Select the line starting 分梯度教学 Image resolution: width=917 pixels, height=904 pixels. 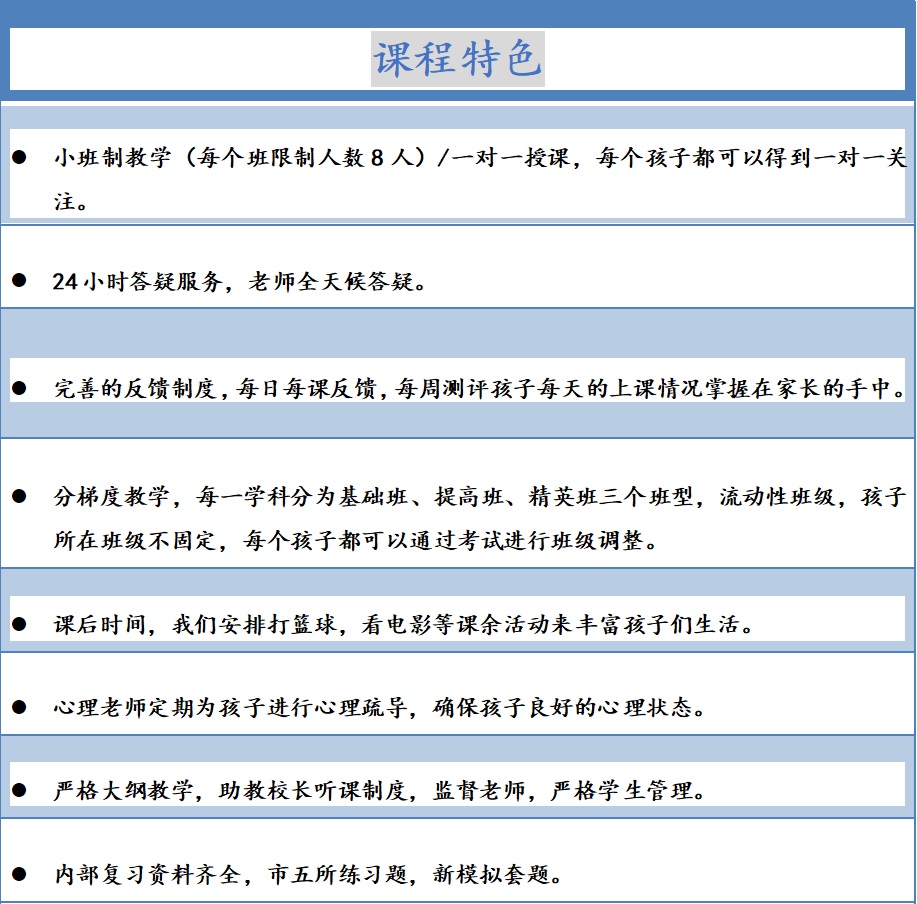(x=480, y=497)
